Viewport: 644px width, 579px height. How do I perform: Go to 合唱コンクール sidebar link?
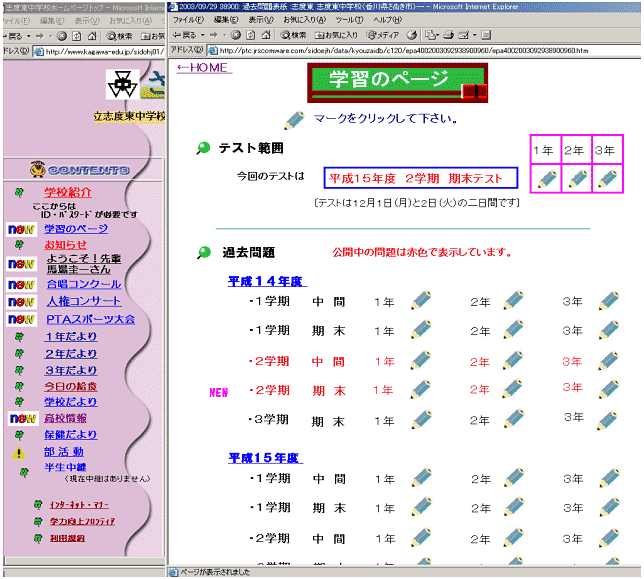click(x=83, y=284)
